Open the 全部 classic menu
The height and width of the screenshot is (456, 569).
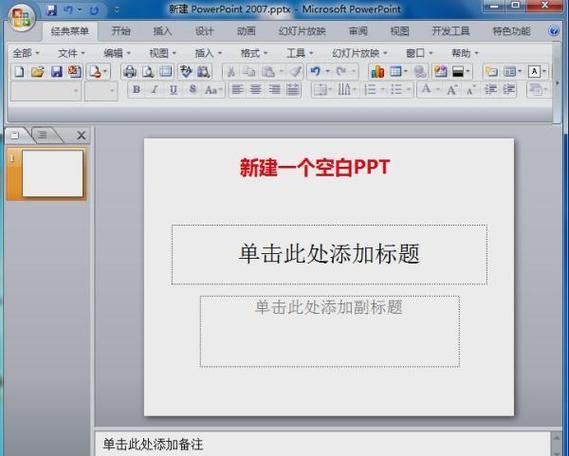point(26,53)
